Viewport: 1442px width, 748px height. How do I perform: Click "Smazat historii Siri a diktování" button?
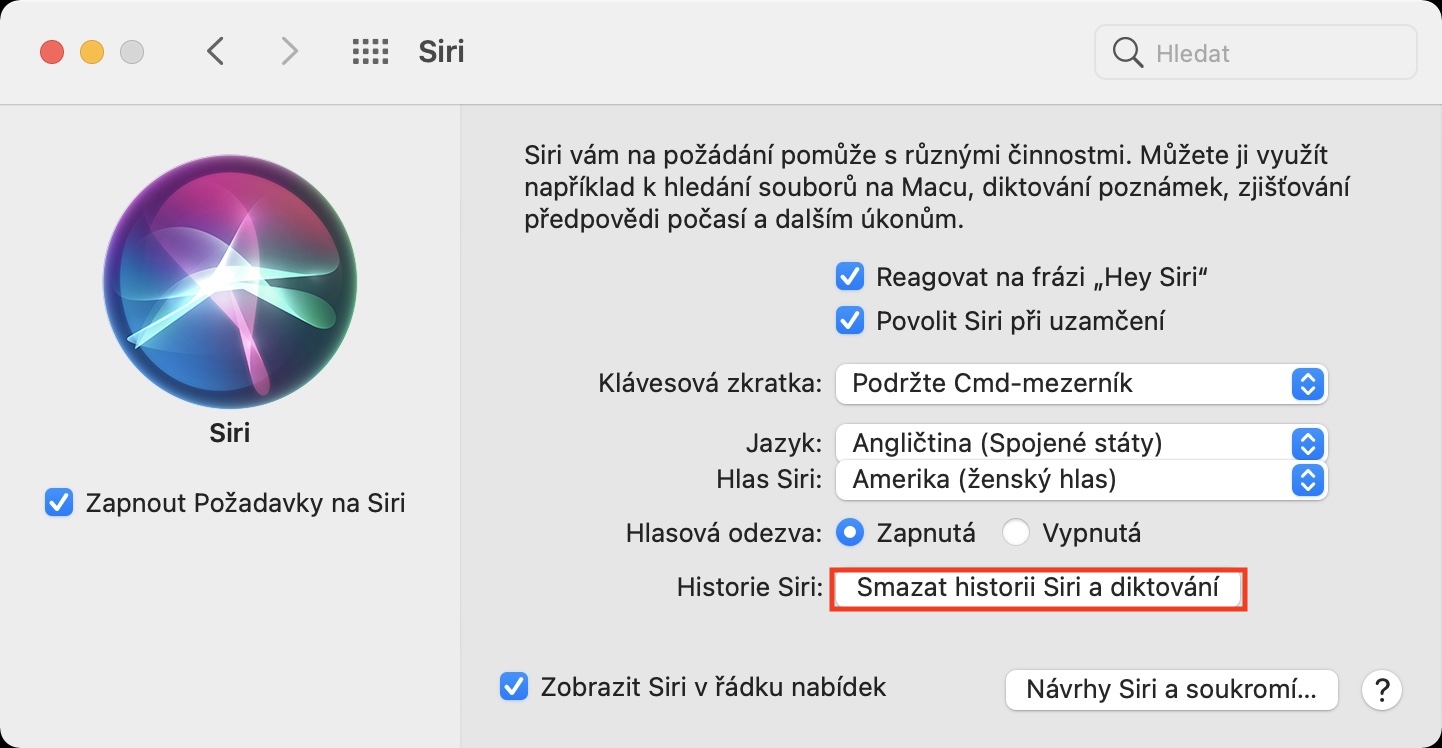click(1038, 589)
